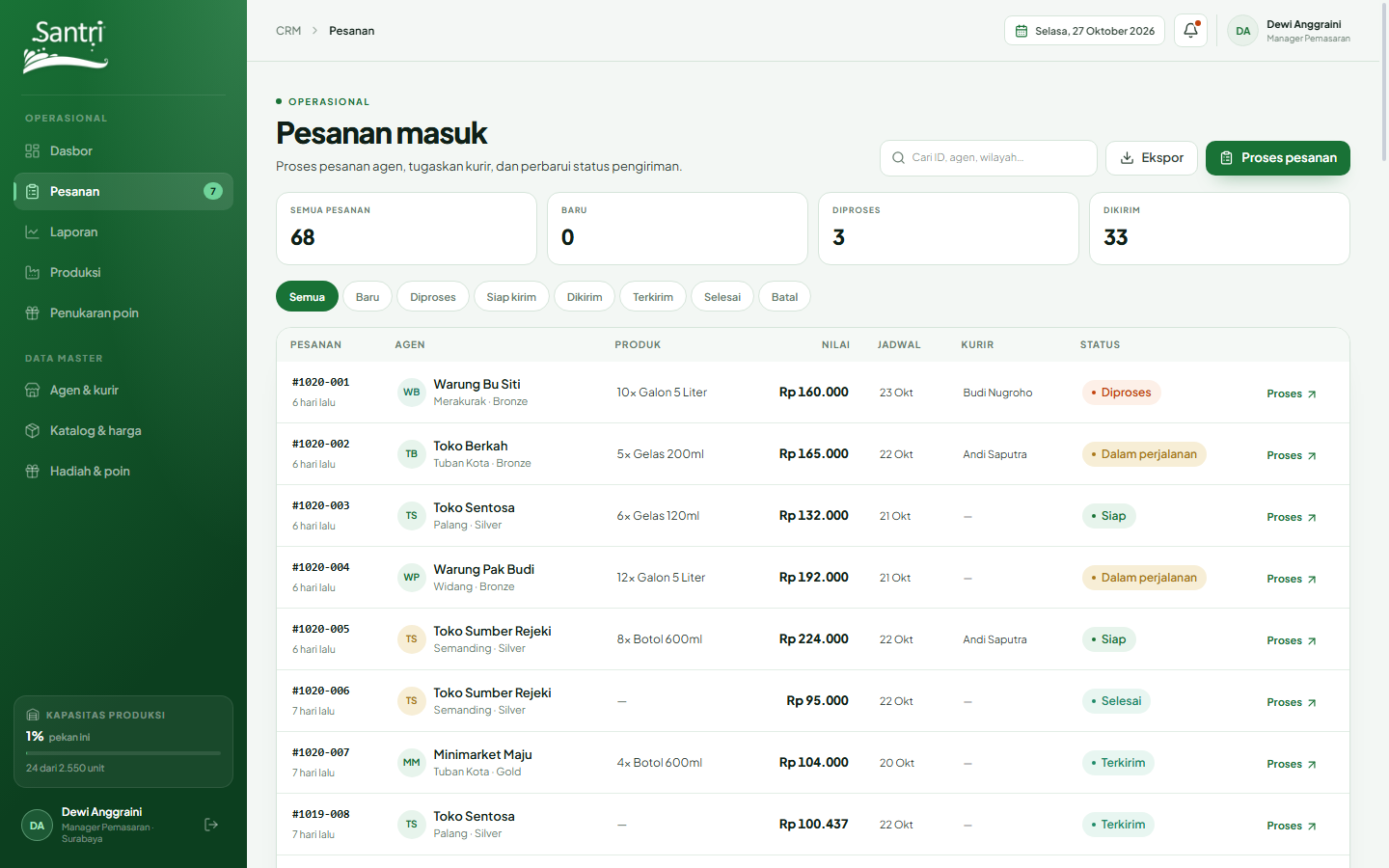Filter orders by Siap kirim

coord(511,297)
